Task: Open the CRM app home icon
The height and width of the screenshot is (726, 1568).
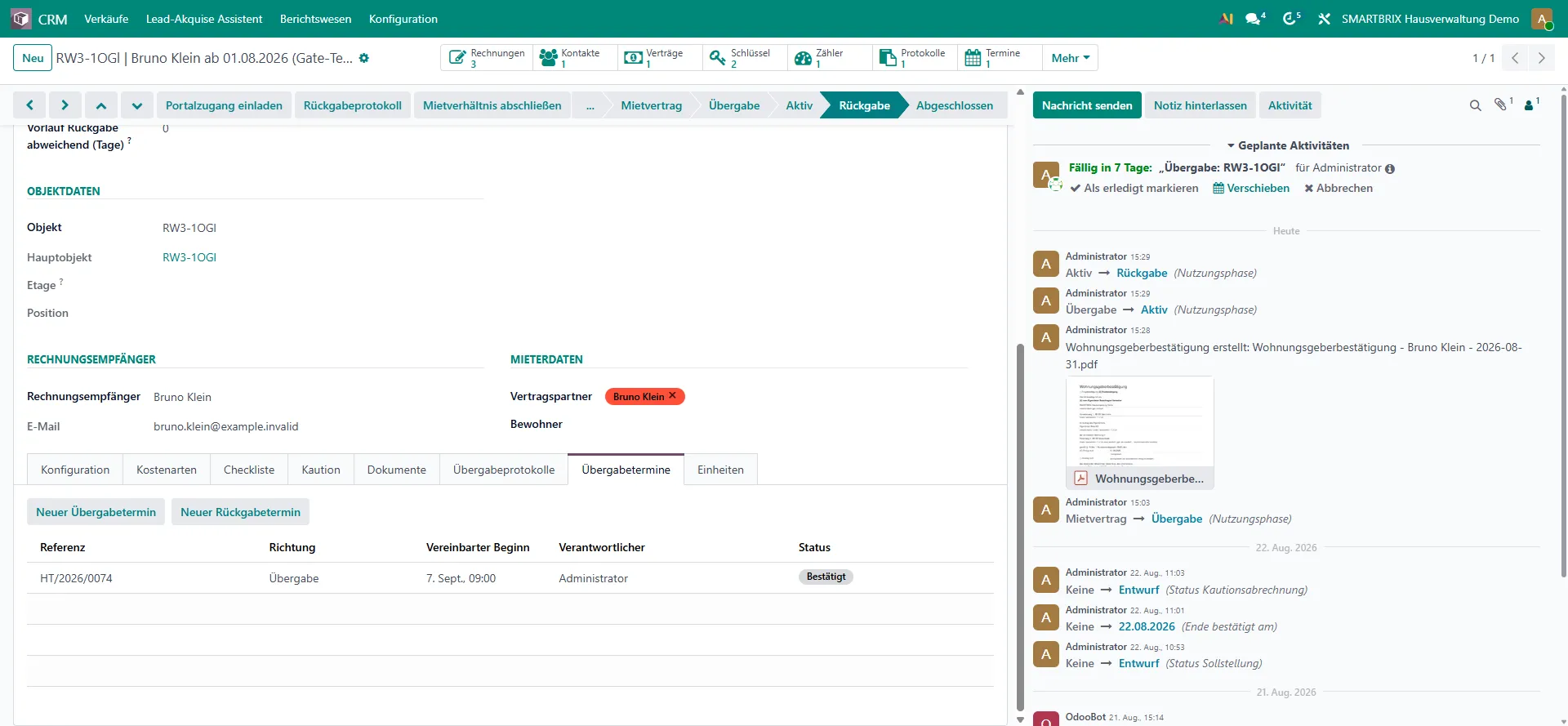Action: point(20,19)
